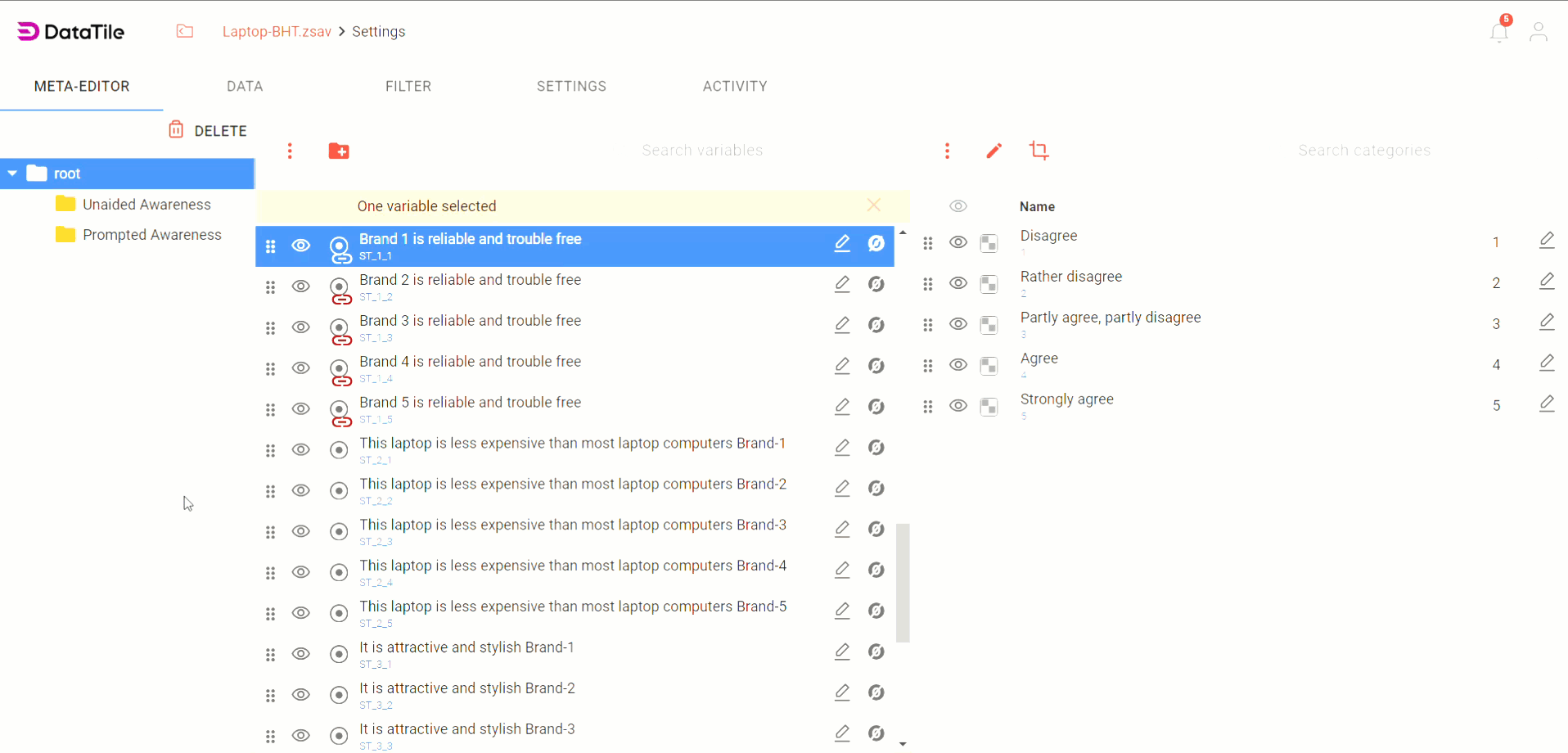Click the add new folder icon

339,151
